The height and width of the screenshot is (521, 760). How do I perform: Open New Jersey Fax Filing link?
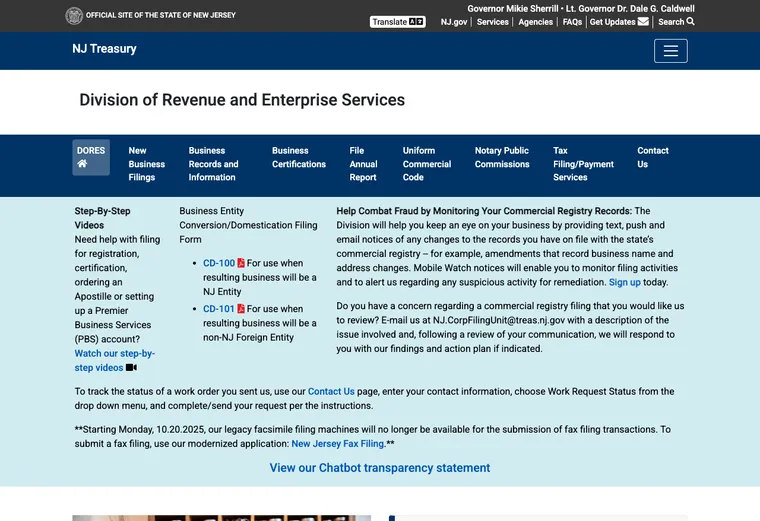(338, 443)
